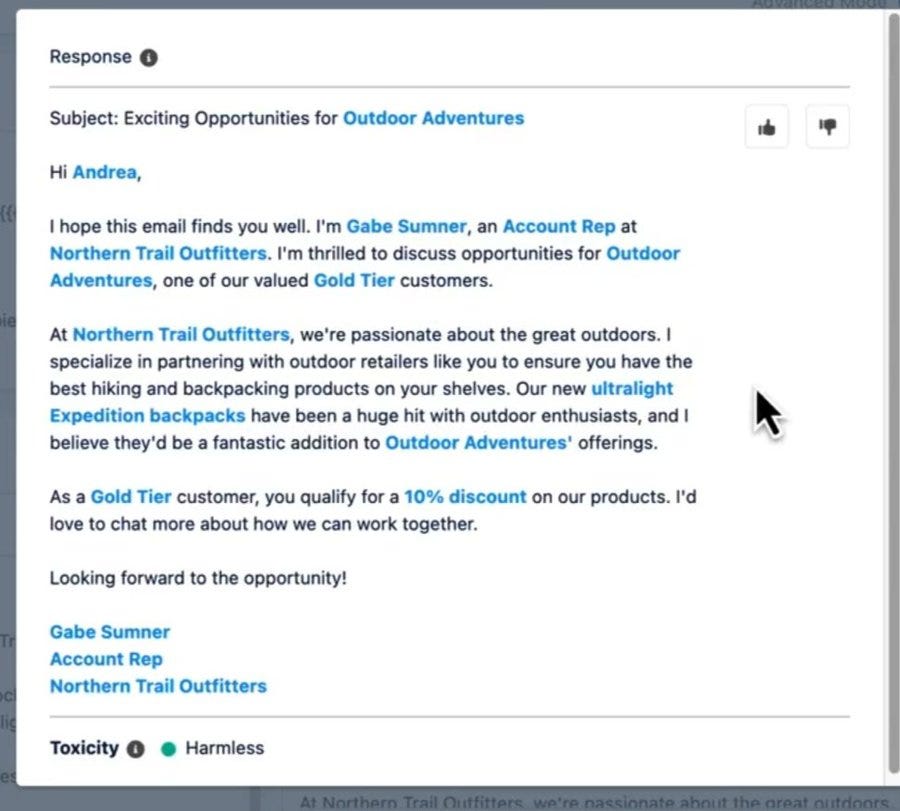900x811 pixels.
Task: Click 'I hope this email finds you well.' text
Action: pyautogui.click(x=180, y=226)
